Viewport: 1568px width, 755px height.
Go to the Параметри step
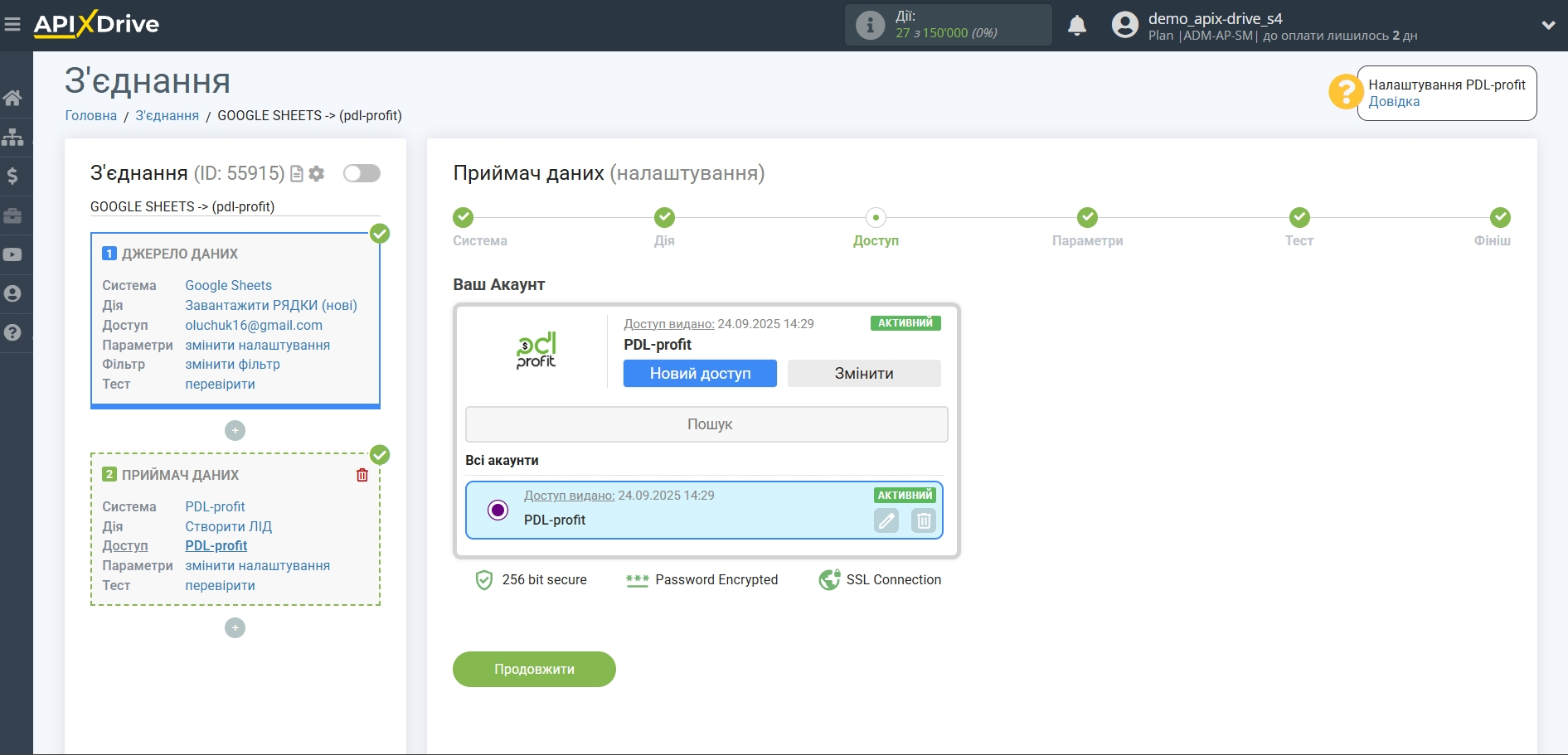(1086, 218)
